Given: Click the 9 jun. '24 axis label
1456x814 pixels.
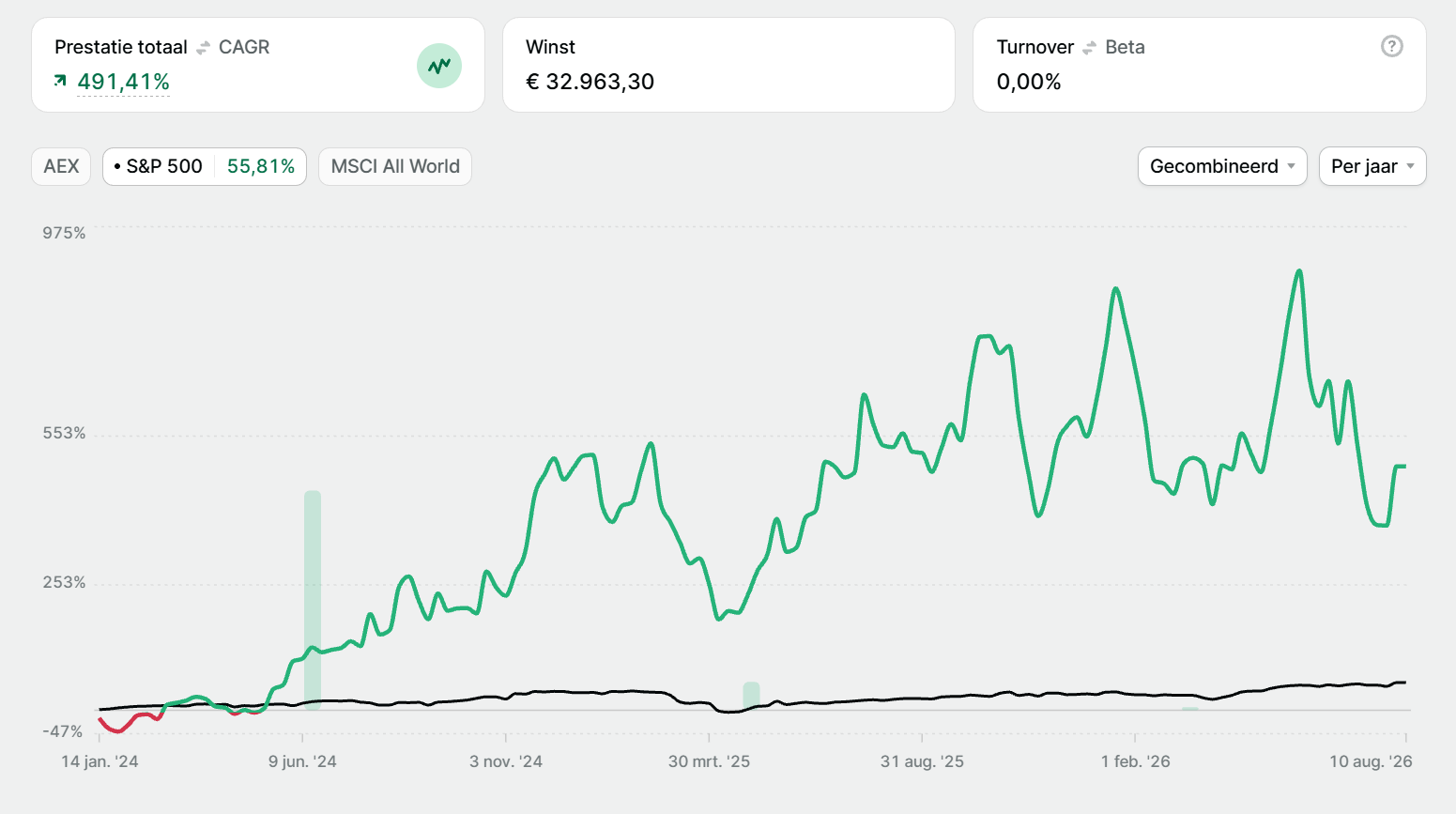Looking at the screenshot, I should point(302,761).
